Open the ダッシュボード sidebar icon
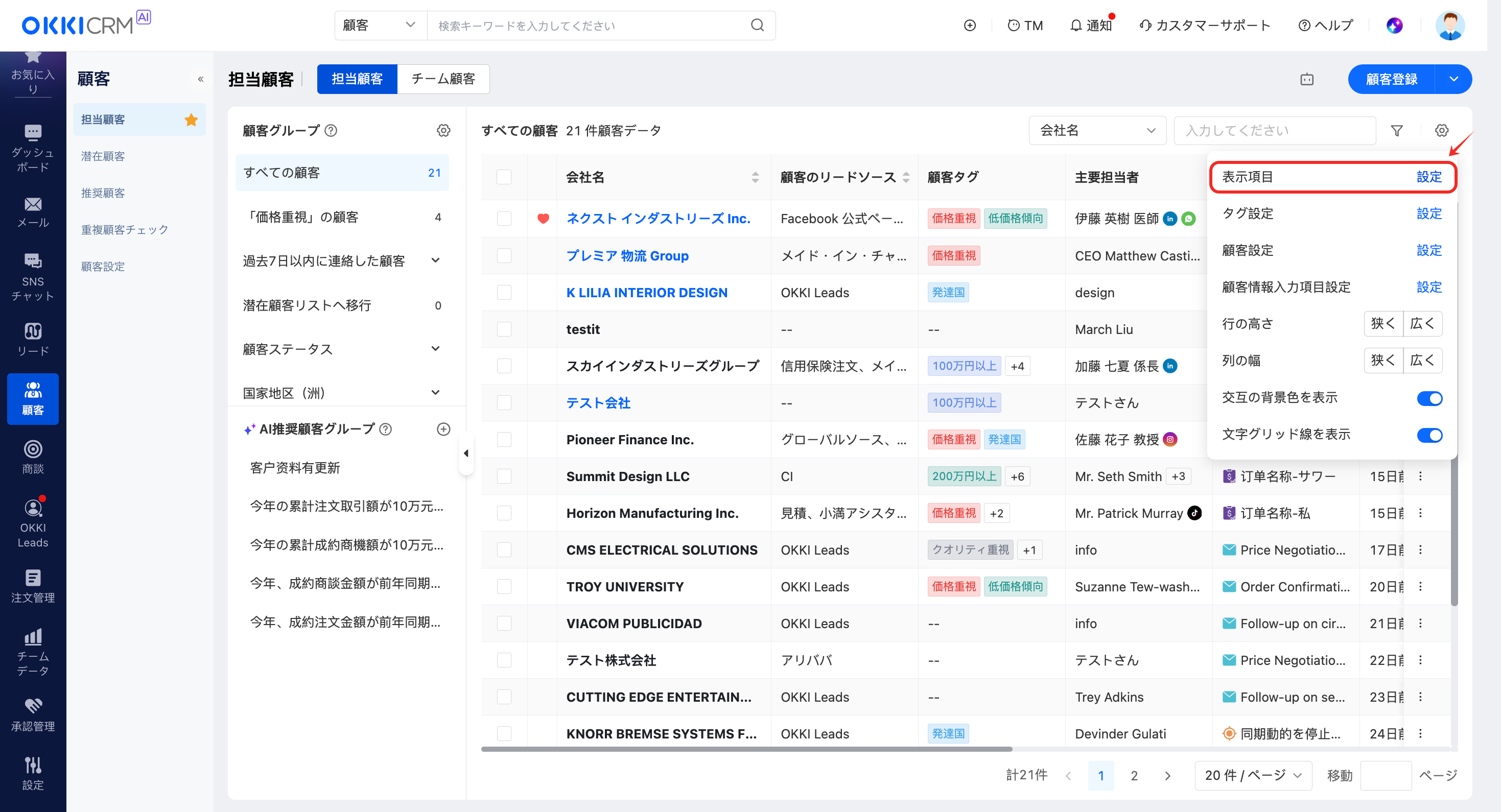 click(33, 148)
